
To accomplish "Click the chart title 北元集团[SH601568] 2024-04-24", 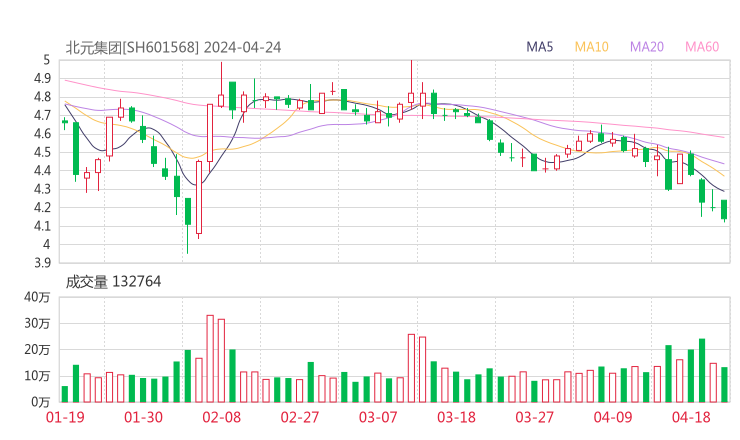I will 173,47.
